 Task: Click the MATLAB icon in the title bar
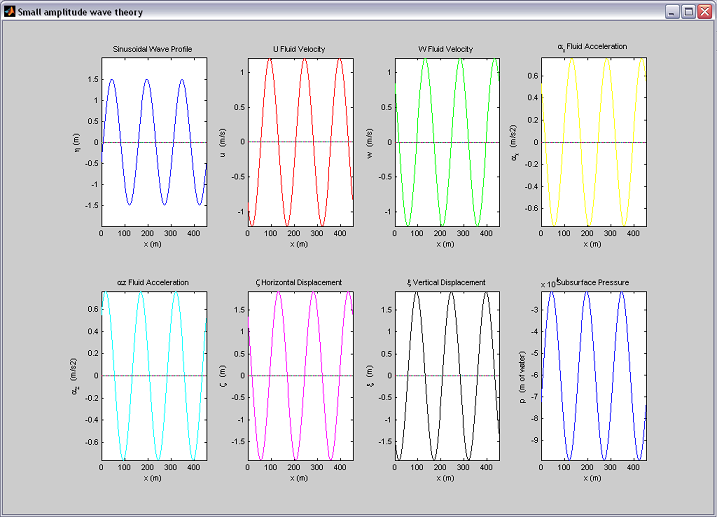click(9, 12)
